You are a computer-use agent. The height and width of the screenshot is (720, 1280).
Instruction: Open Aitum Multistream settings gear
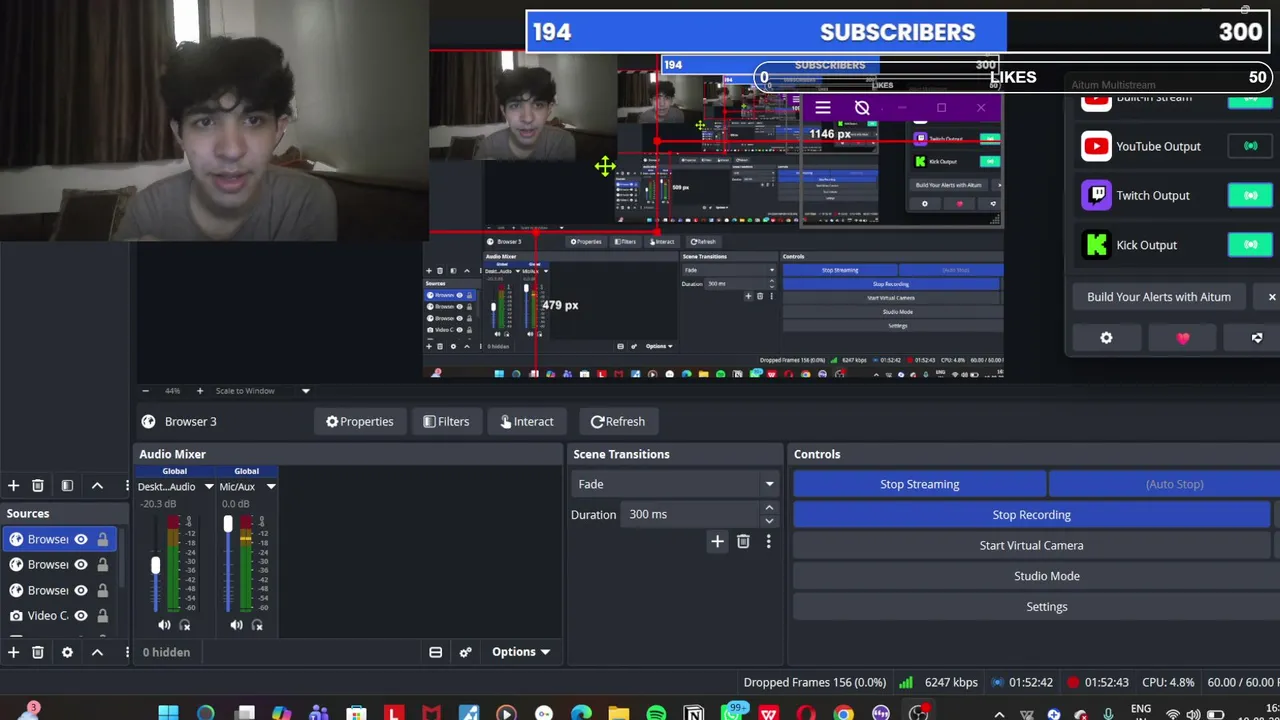click(x=1106, y=338)
